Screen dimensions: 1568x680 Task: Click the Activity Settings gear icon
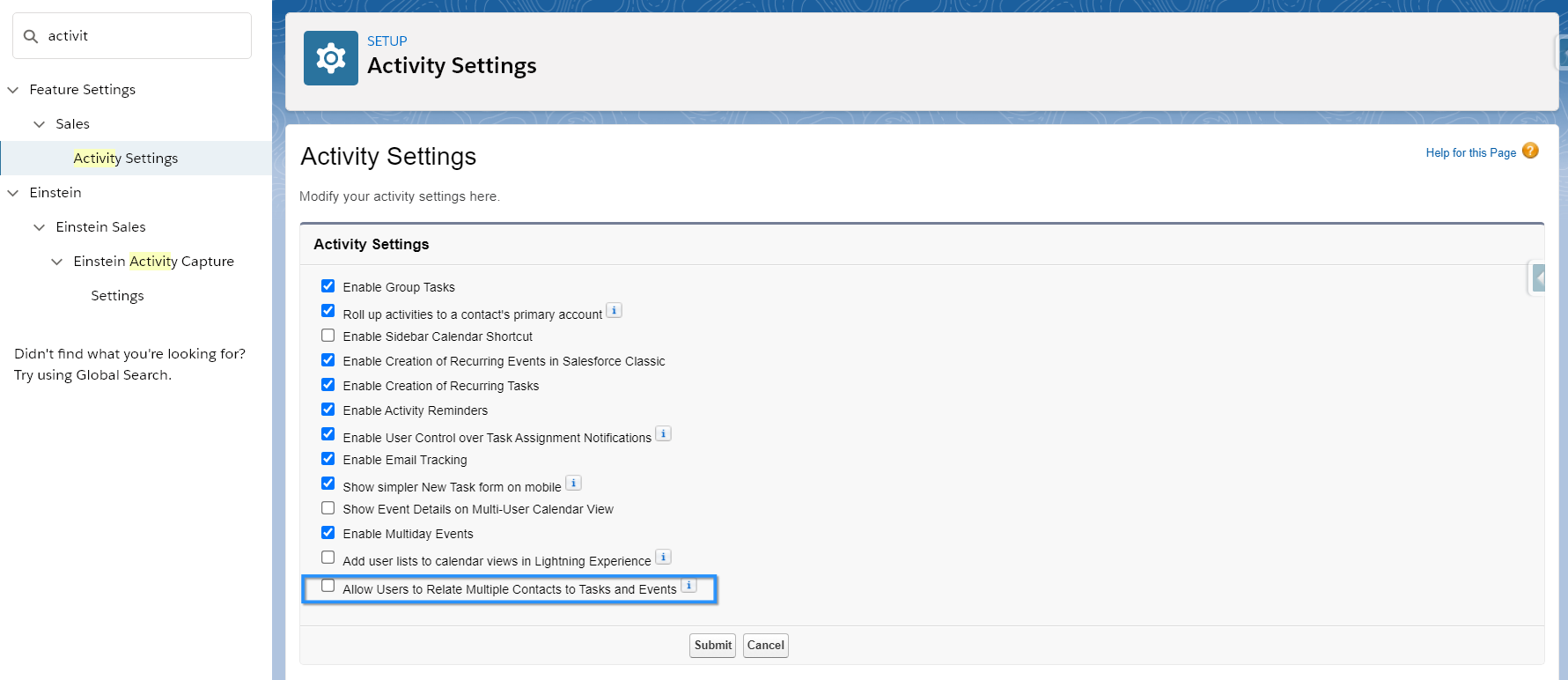click(x=330, y=58)
